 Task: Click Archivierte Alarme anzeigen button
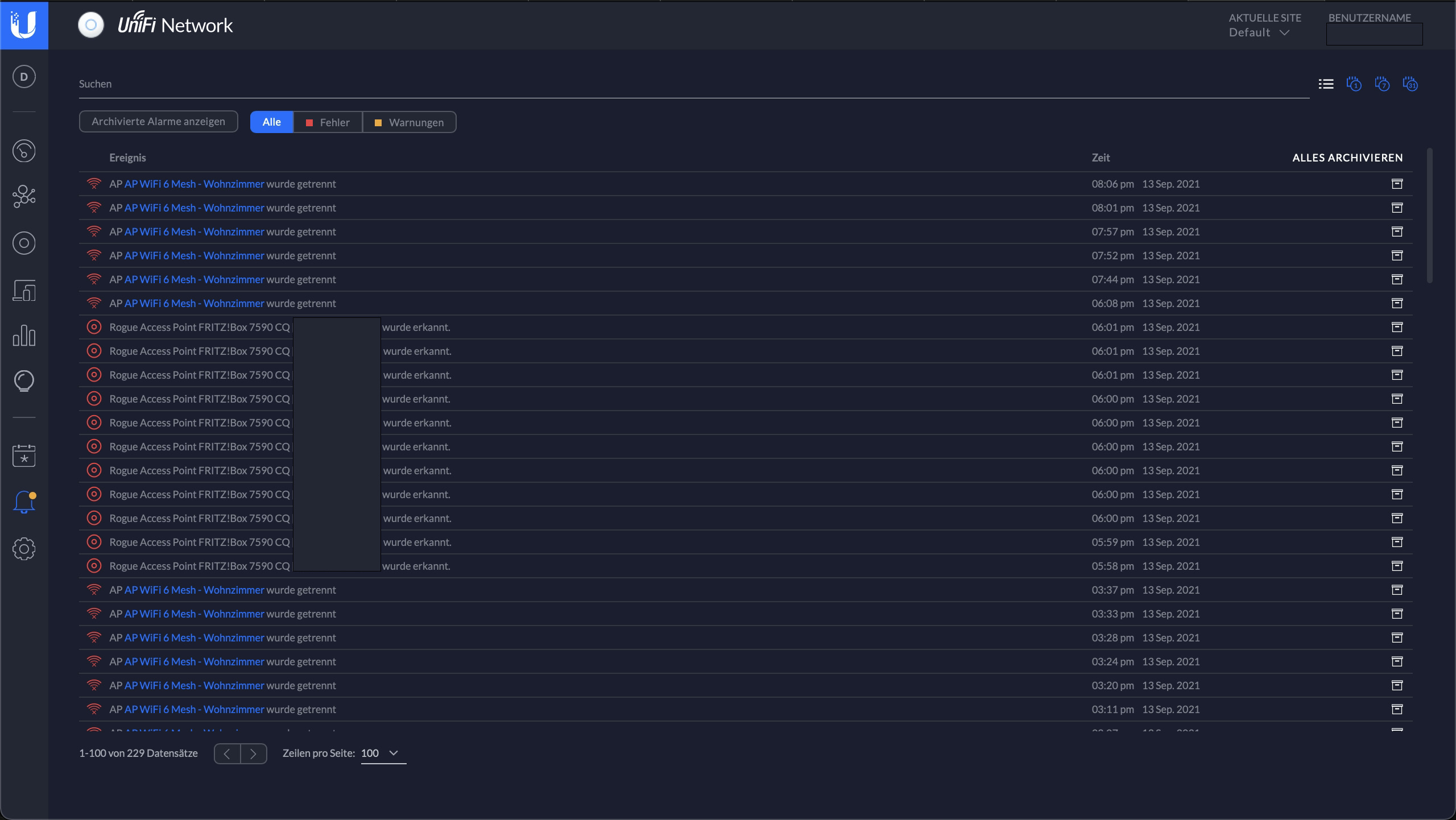pyautogui.click(x=158, y=122)
